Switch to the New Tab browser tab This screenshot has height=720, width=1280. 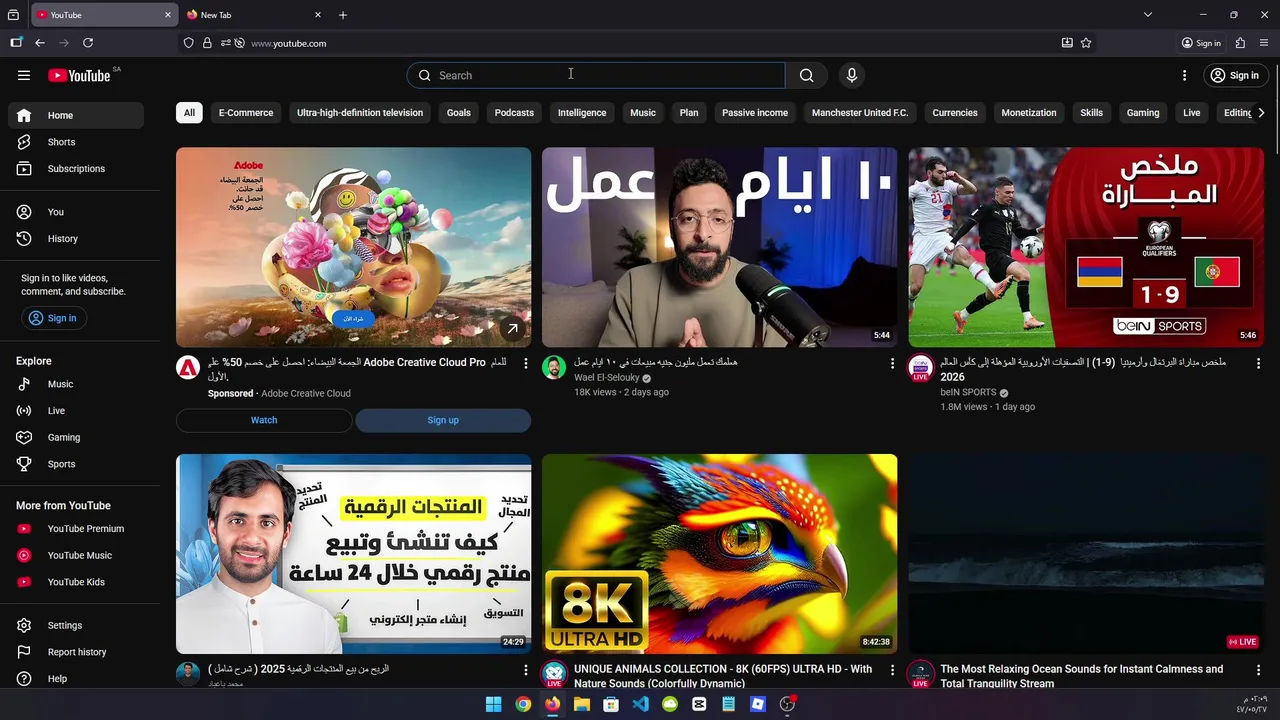pos(255,15)
